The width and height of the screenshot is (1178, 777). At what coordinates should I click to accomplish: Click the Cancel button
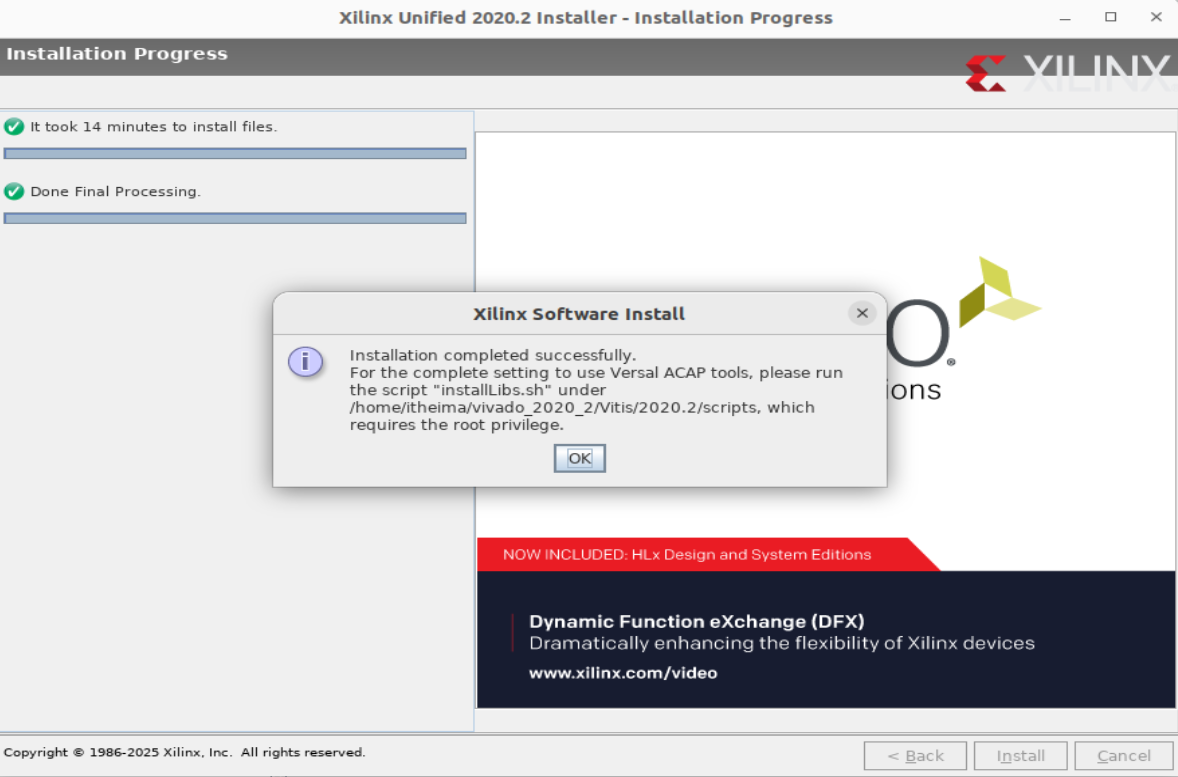[x=1123, y=755]
